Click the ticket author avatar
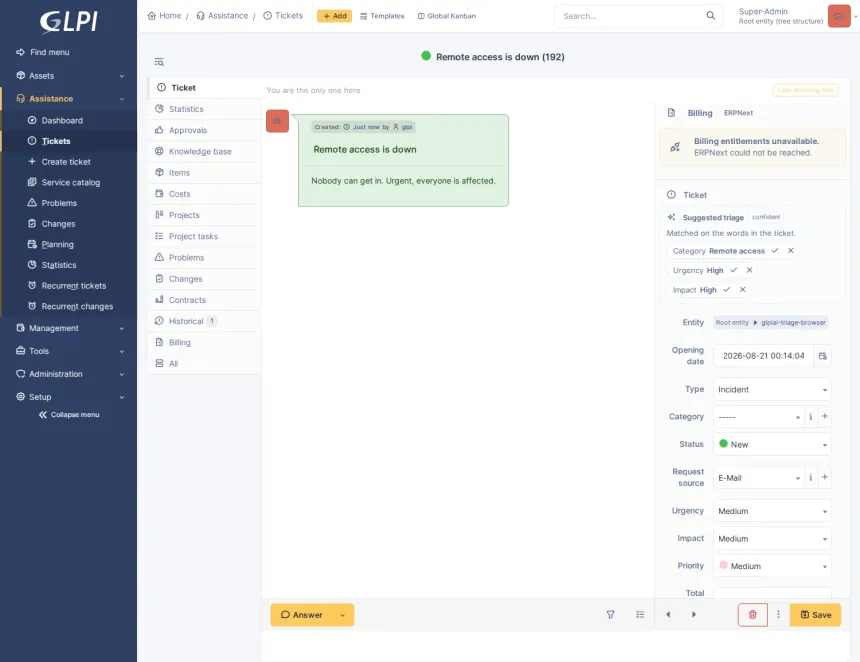This screenshot has width=860, height=662. pyautogui.click(x=278, y=121)
